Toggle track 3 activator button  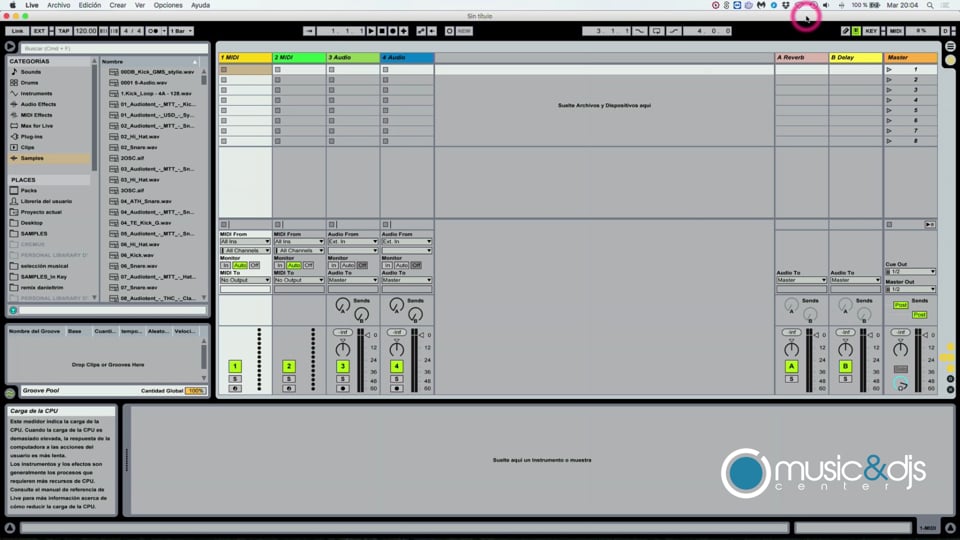coord(343,366)
